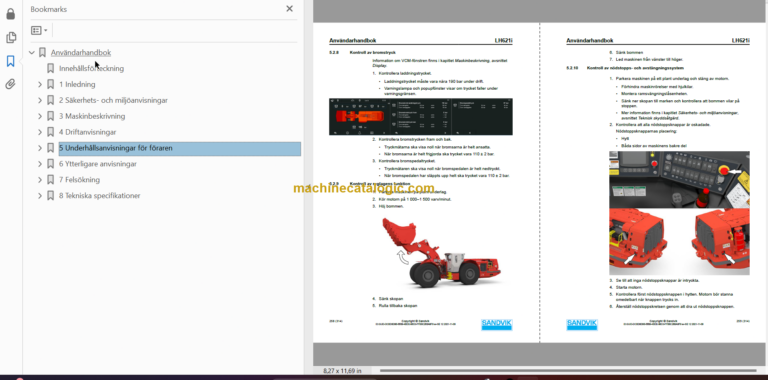Click the bookmark icon beside 6 Ytterligare anvisningar
The image size is (768, 380).
click(x=50, y=164)
